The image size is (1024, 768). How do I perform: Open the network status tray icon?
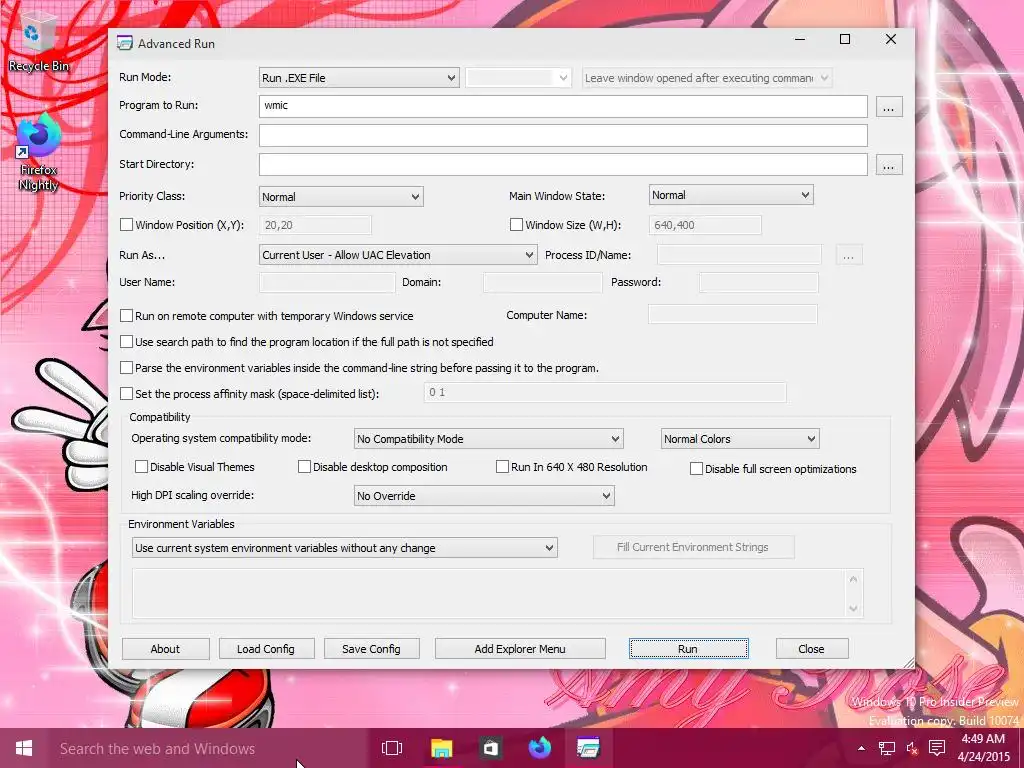[x=887, y=748]
